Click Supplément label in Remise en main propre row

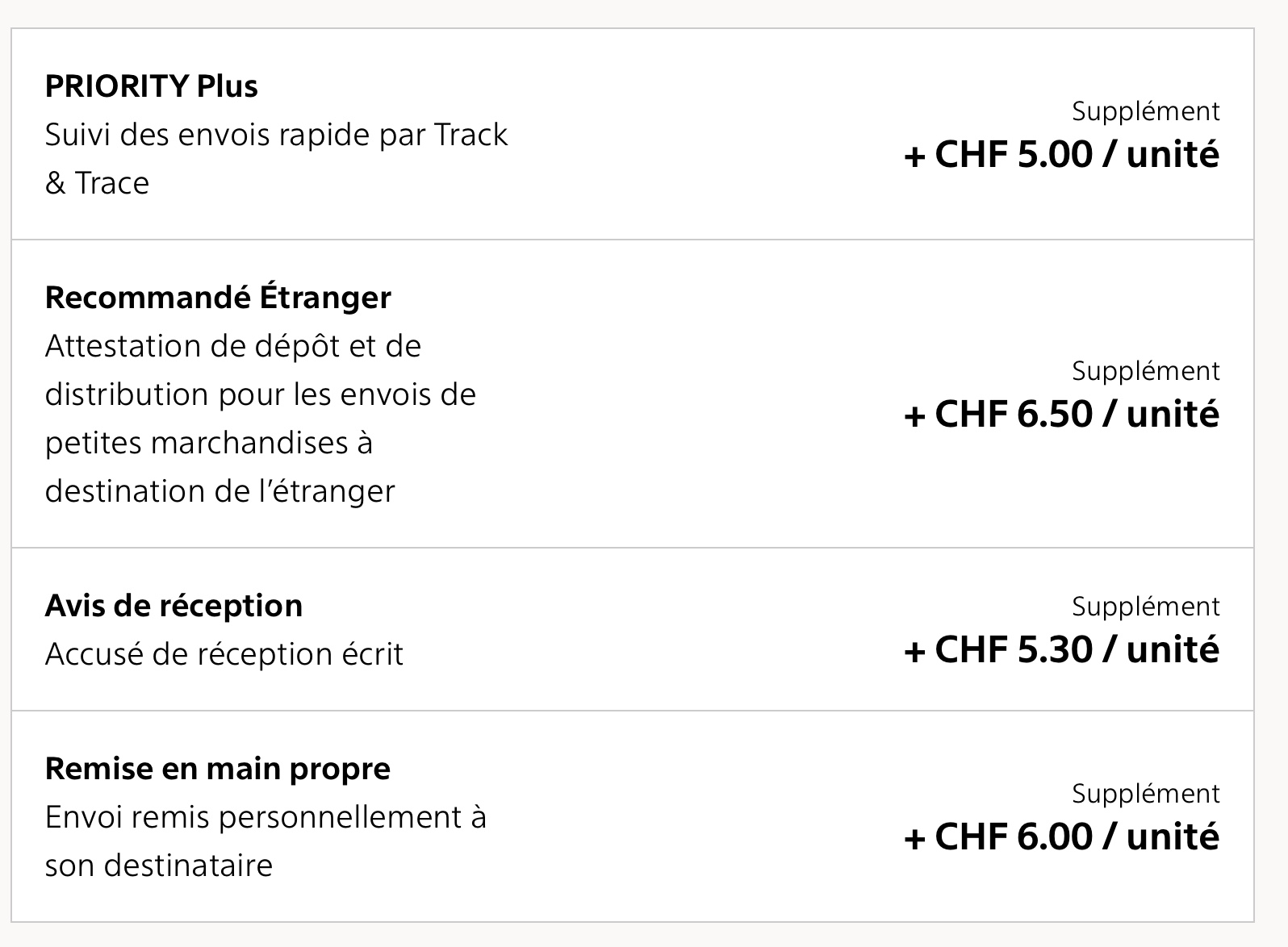pyautogui.click(x=1146, y=794)
